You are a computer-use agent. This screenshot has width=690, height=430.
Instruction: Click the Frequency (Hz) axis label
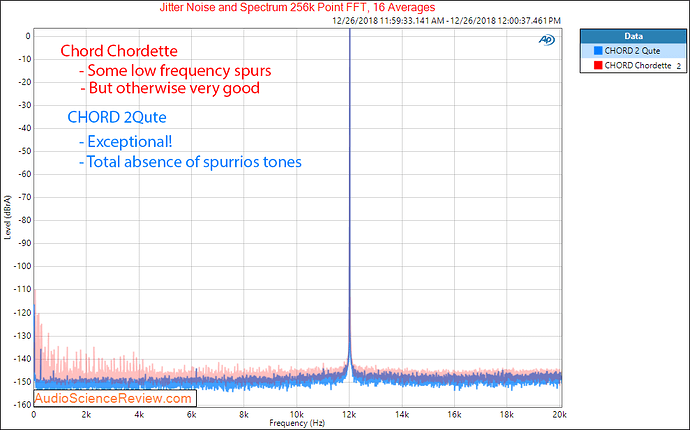297,423
